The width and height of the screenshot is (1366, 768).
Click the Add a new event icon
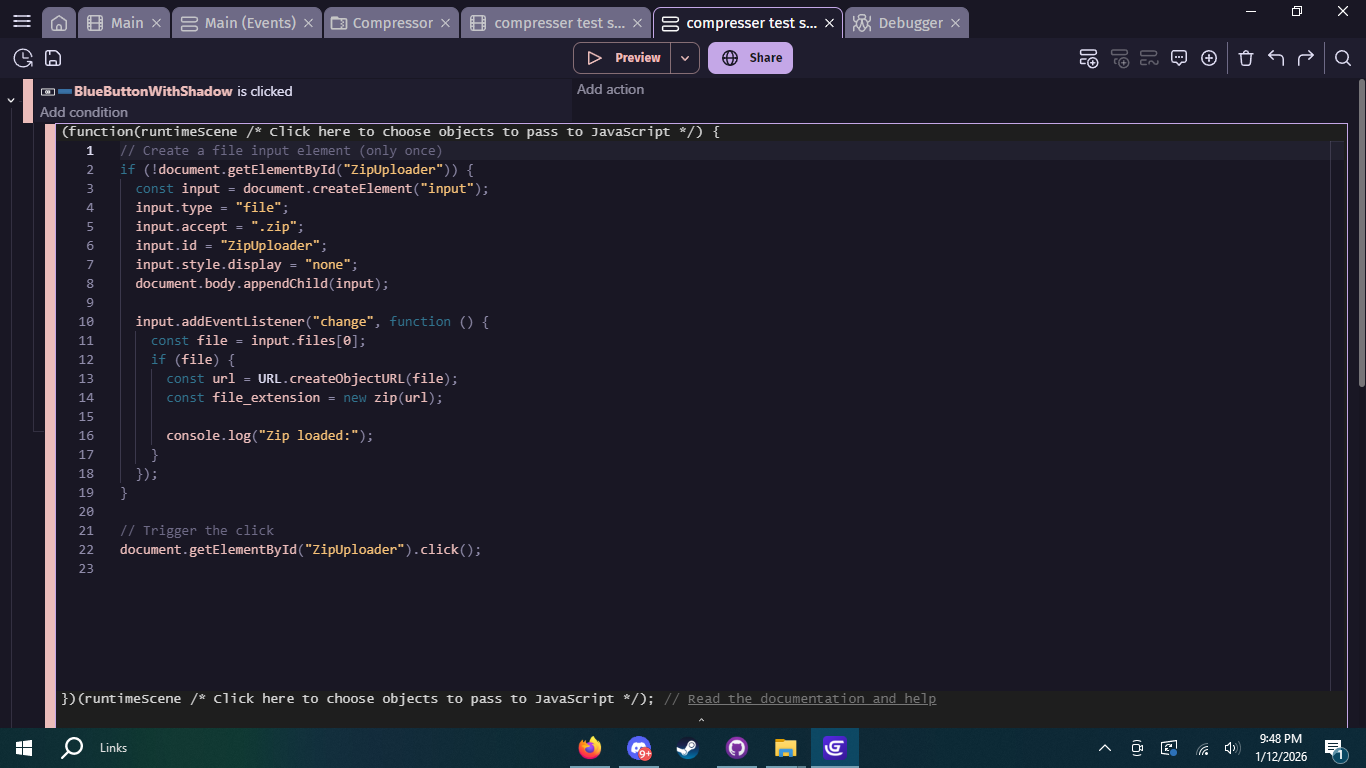[x=1089, y=58]
